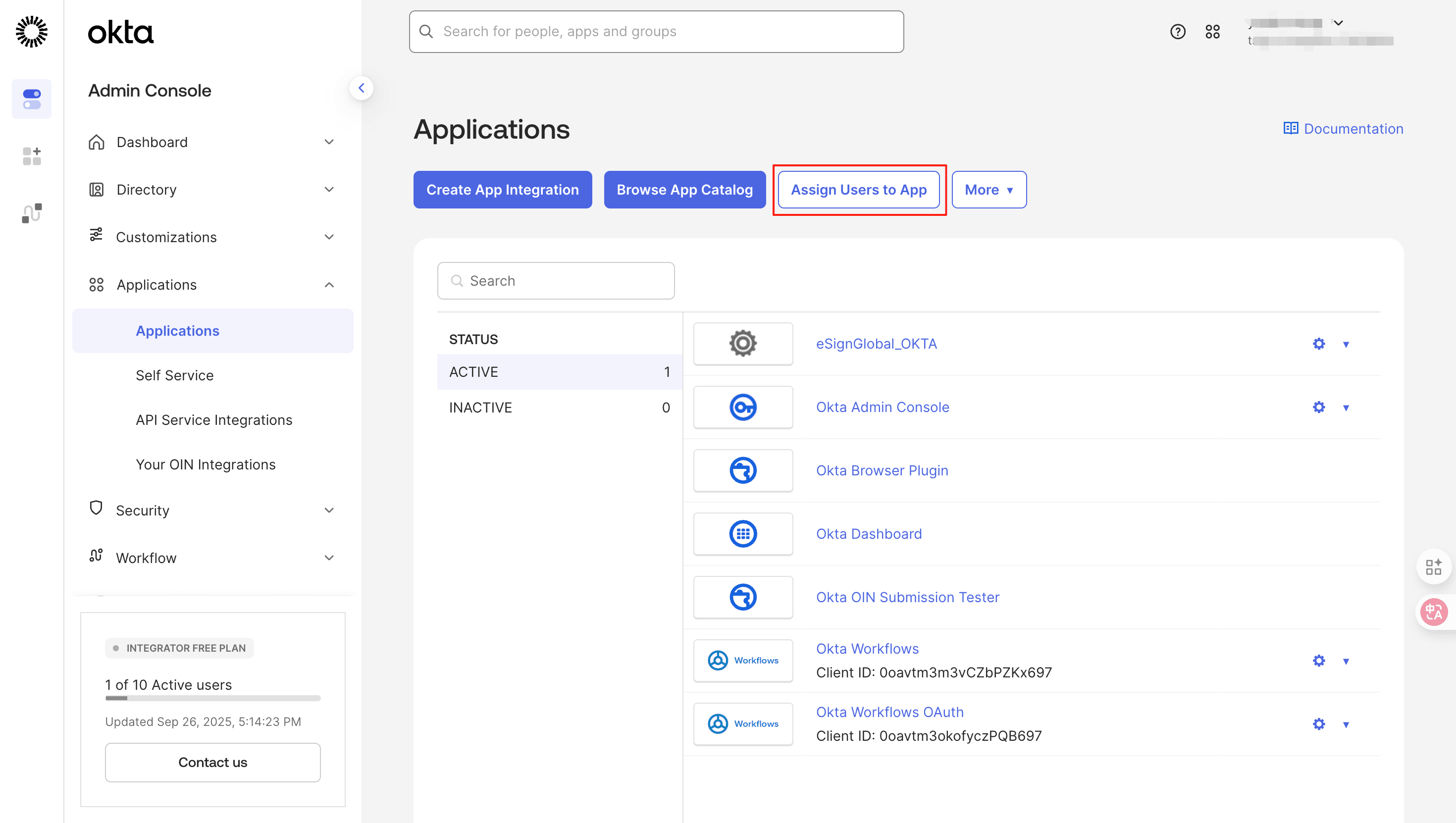Open the More dropdown button
Image resolution: width=1456 pixels, height=823 pixels.
(x=988, y=190)
